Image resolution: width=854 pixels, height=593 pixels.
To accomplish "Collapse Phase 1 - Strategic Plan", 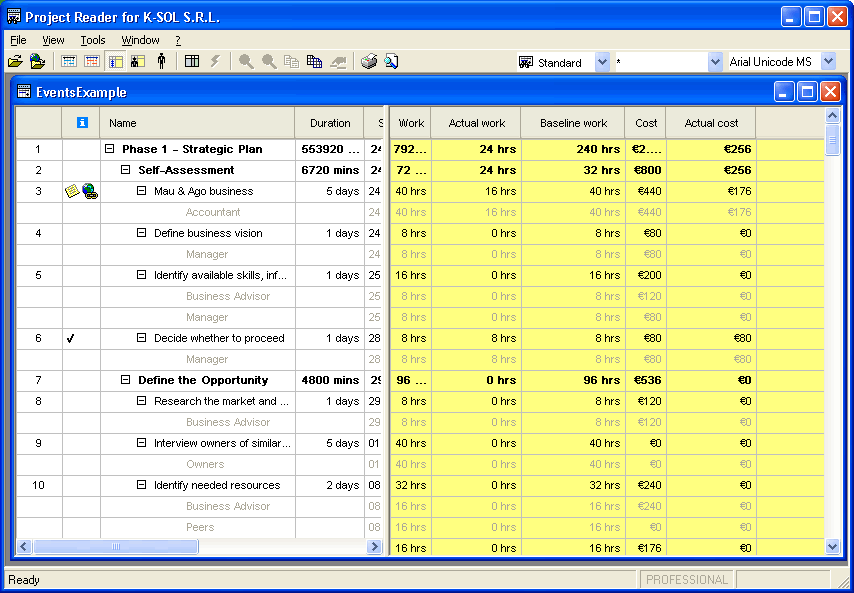I will 109,149.
